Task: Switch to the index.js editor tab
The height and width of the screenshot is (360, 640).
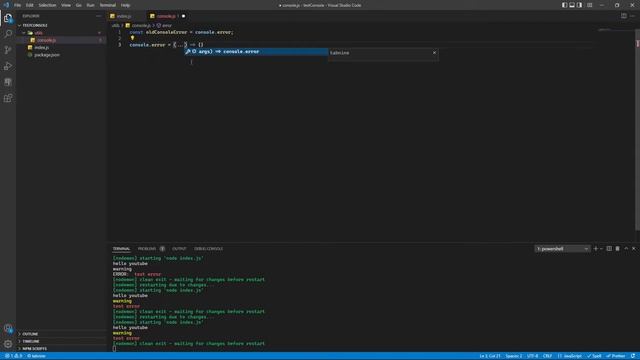Action: 124,16
